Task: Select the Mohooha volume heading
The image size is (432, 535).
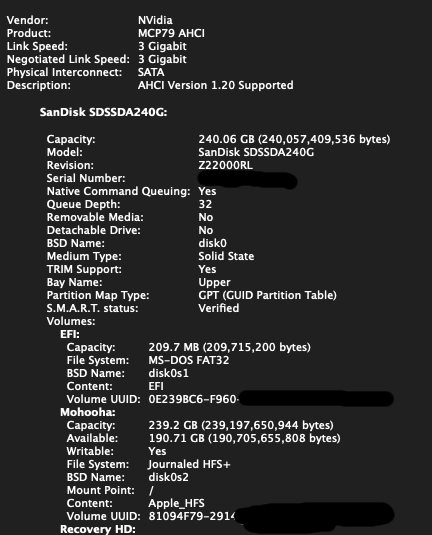Action: 88,412
